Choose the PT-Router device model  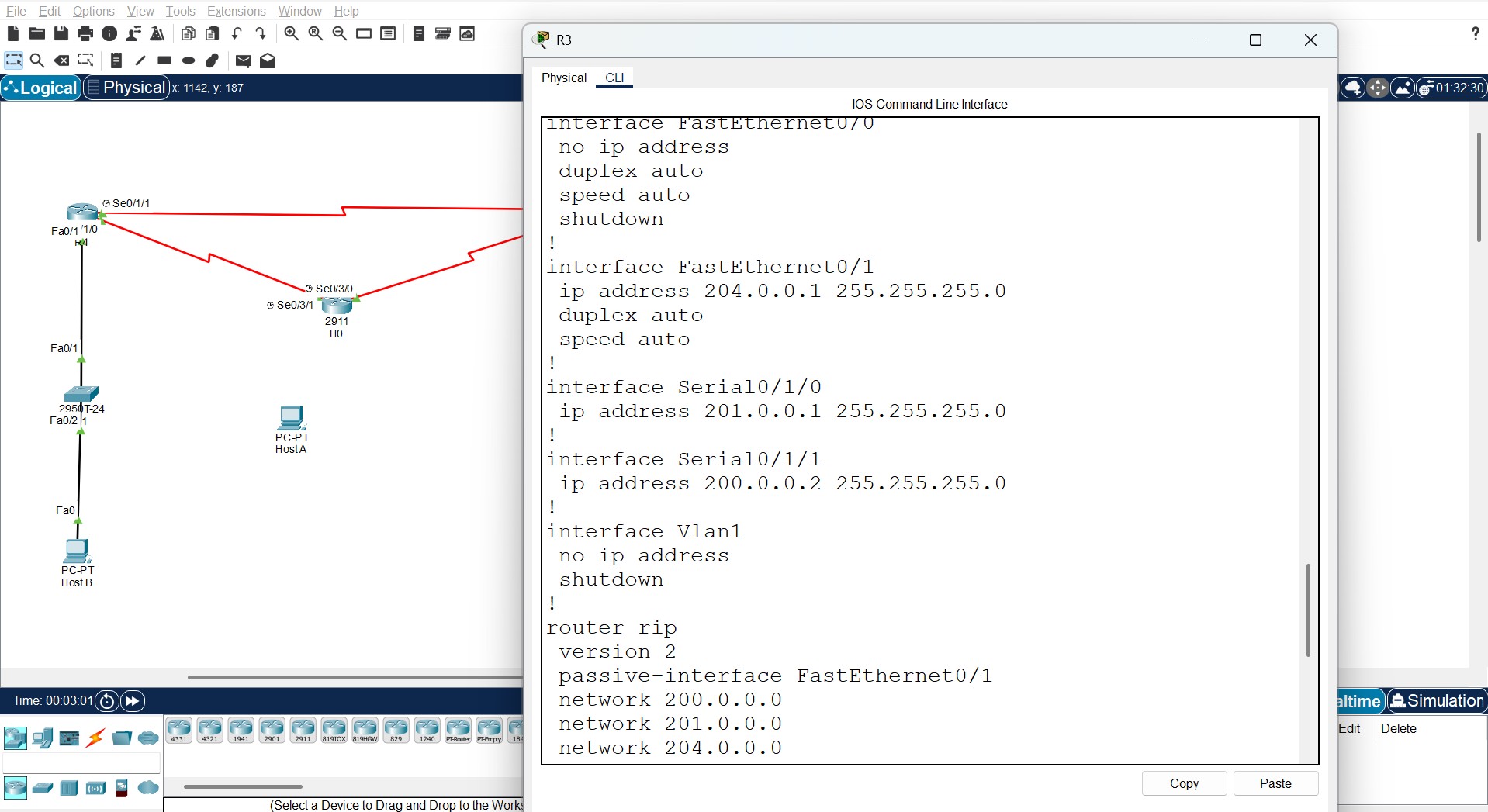tap(458, 730)
